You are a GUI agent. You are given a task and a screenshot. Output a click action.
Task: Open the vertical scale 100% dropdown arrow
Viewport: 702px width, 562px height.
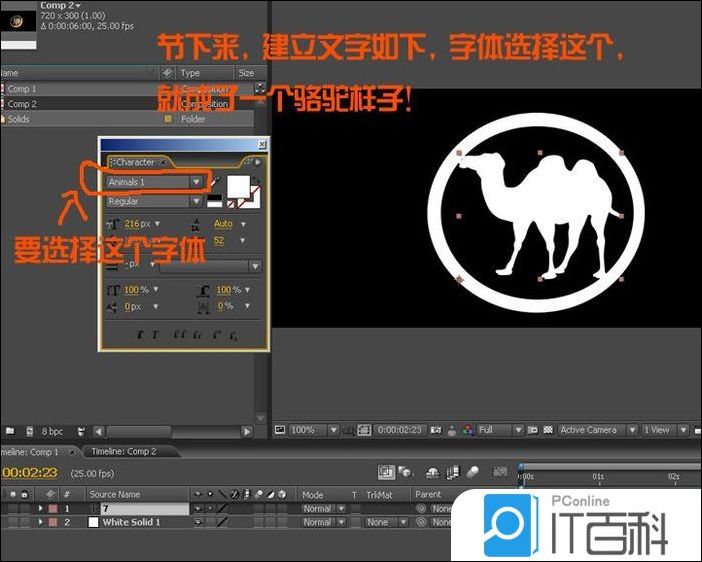(156, 290)
